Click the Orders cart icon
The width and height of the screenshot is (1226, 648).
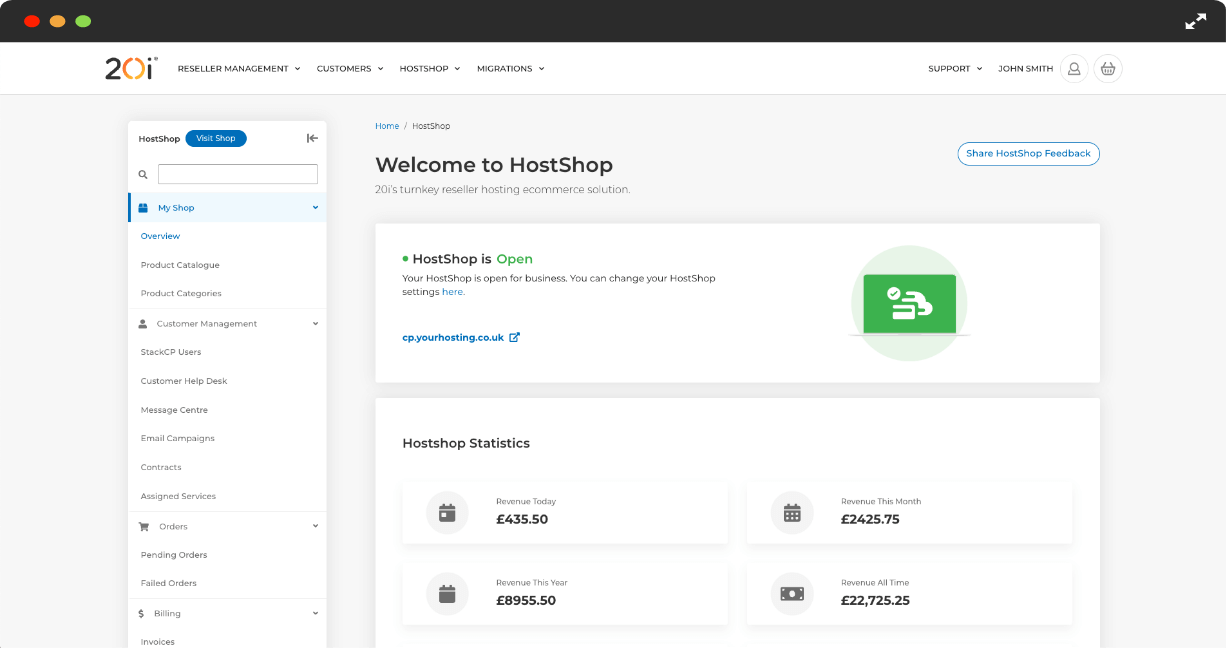[x=143, y=526]
